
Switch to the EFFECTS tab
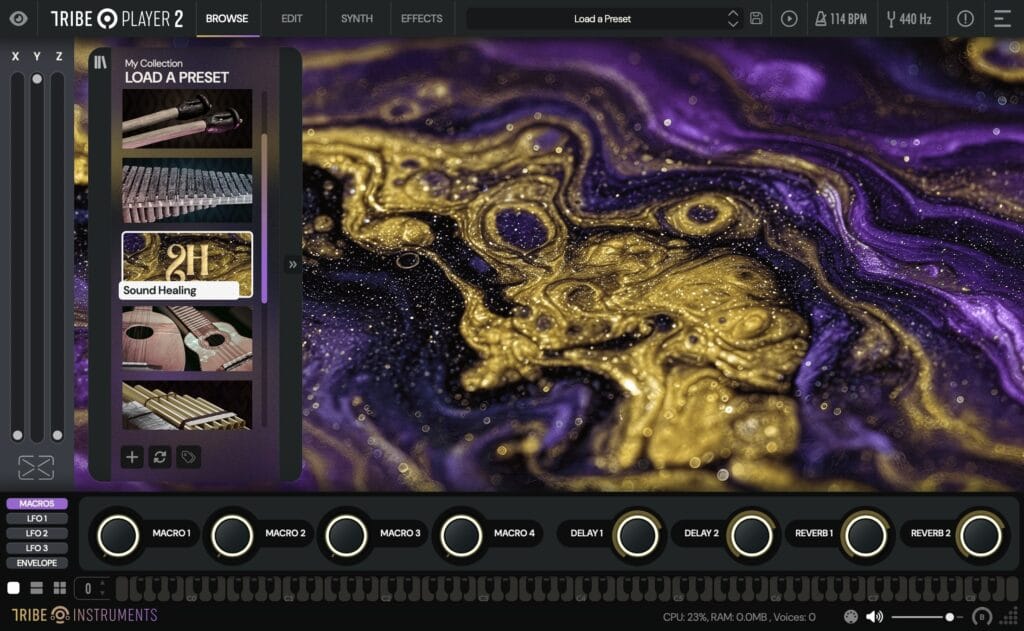click(420, 18)
